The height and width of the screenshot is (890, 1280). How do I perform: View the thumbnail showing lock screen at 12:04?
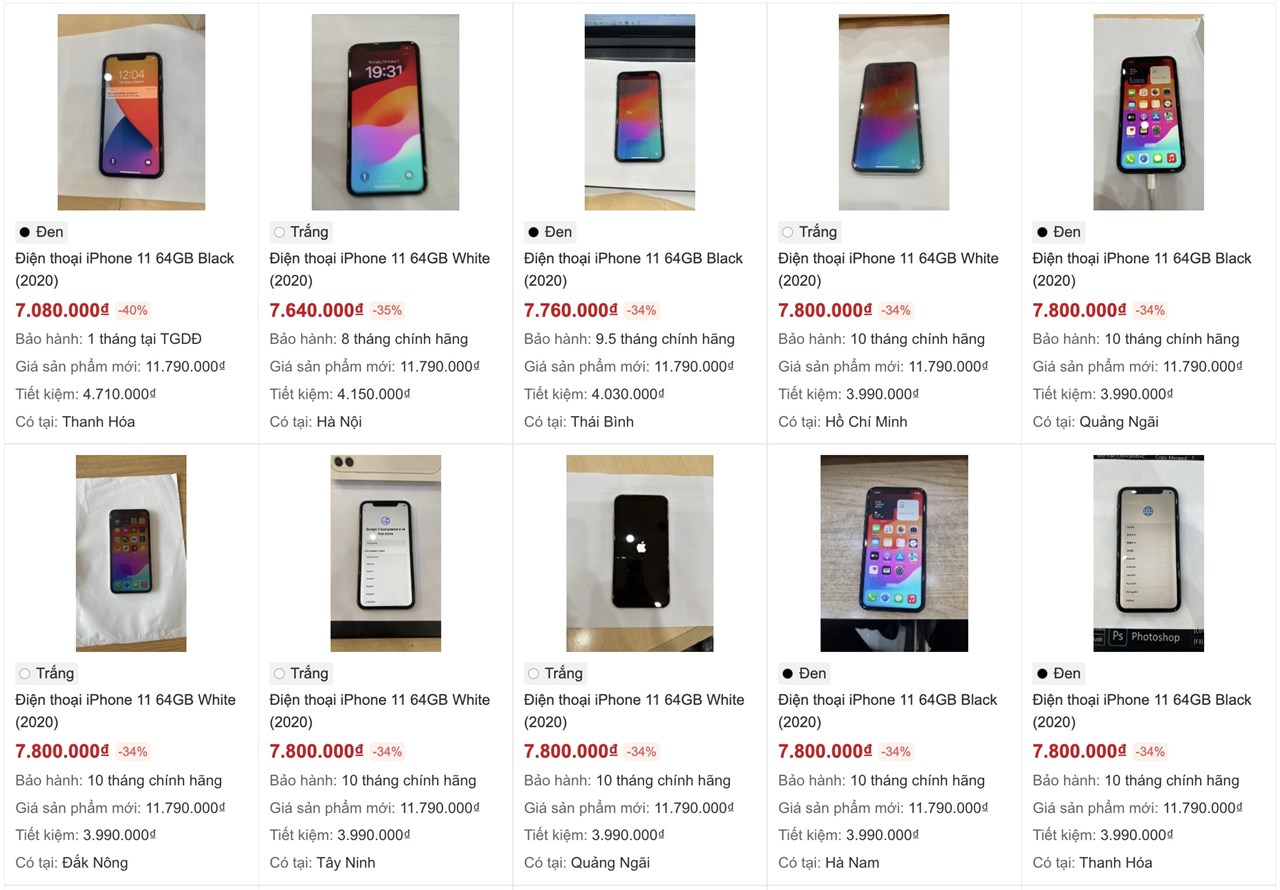(x=131, y=112)
